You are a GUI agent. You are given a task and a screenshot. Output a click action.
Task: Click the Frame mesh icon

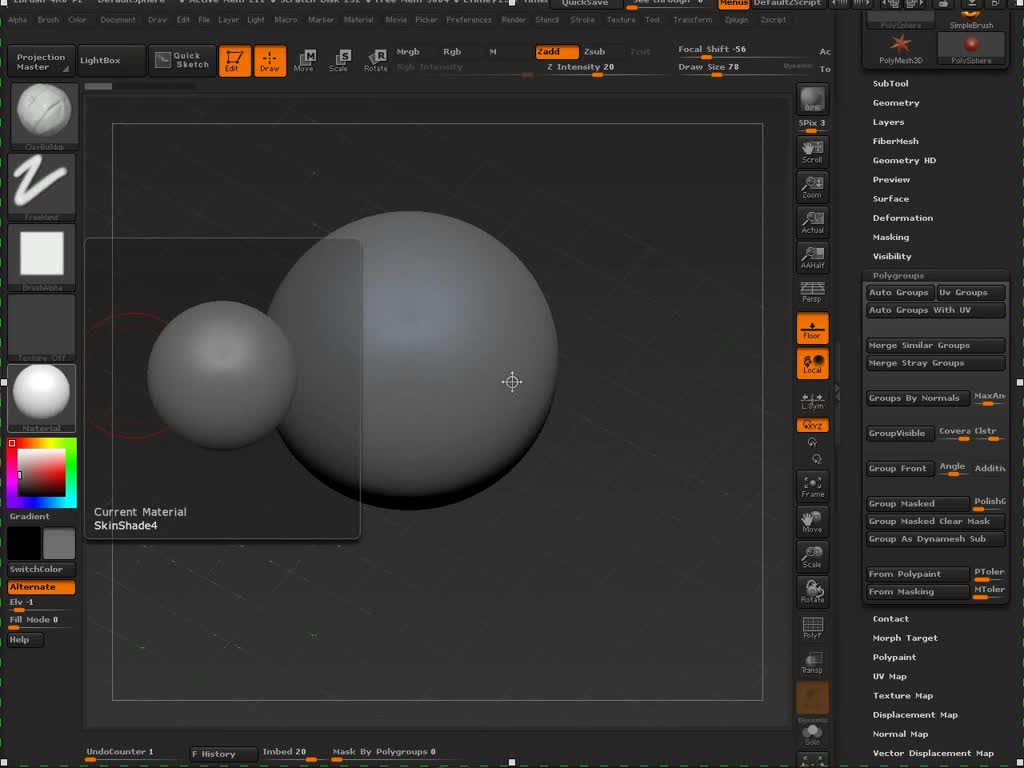point(812,486)
